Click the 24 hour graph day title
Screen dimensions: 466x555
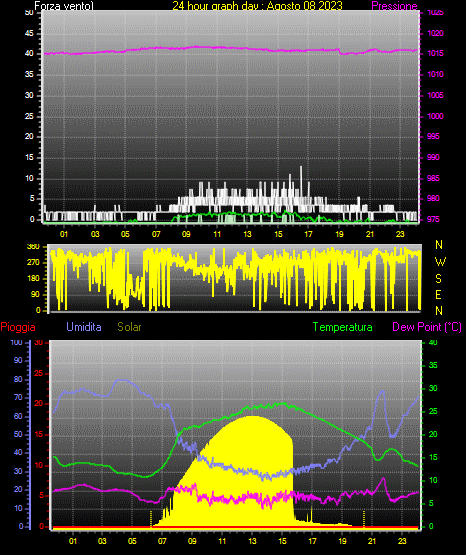[x=257, y=6]
